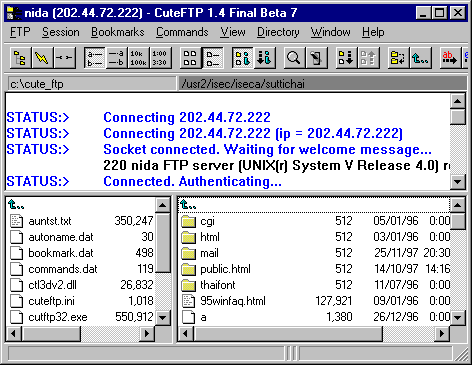Click local pane vertical scroll down arrow
This screenshot has height=365, width=472.
(x=163, y=317)
